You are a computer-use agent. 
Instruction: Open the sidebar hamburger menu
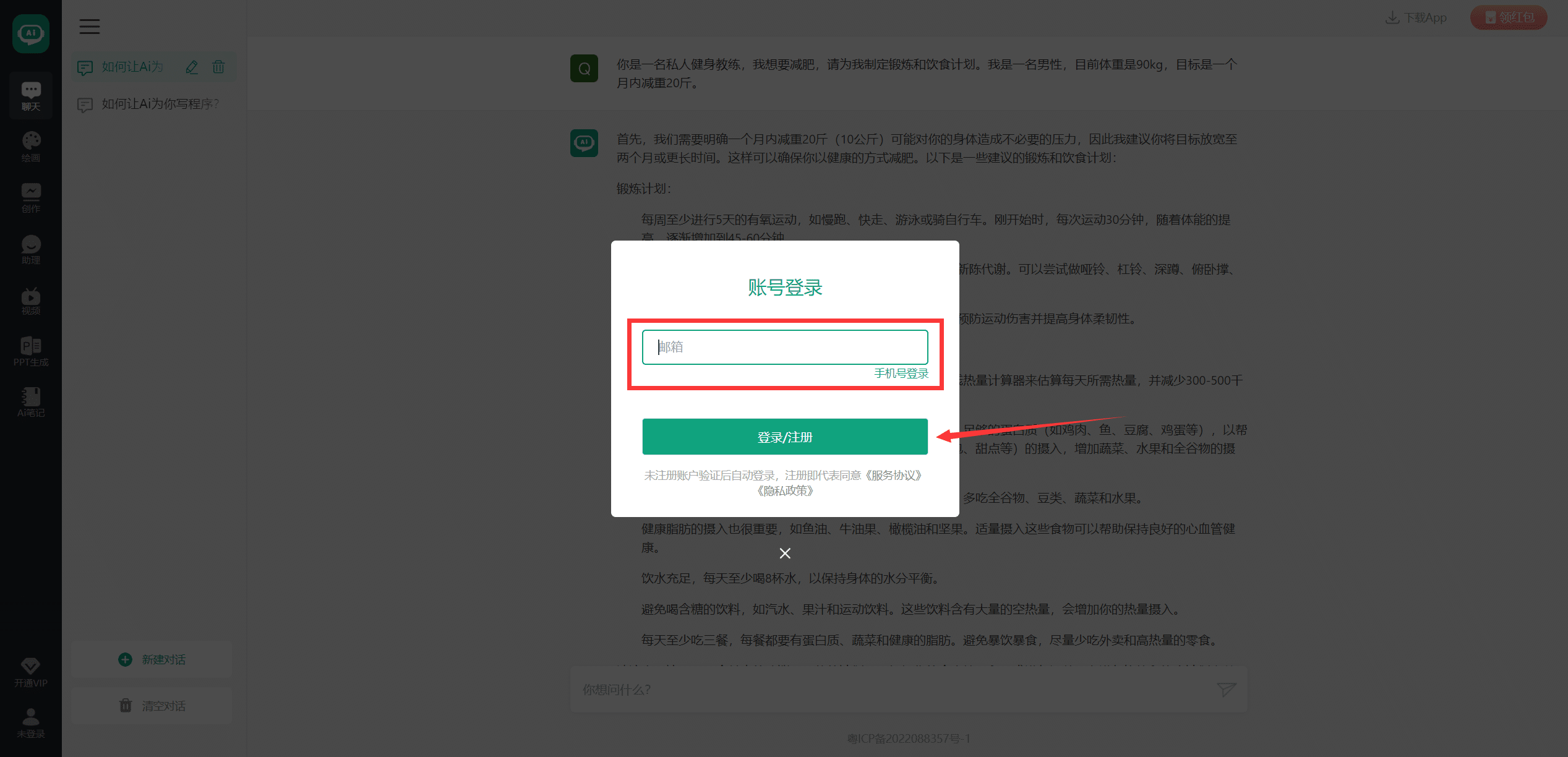[x=89, y=26]
